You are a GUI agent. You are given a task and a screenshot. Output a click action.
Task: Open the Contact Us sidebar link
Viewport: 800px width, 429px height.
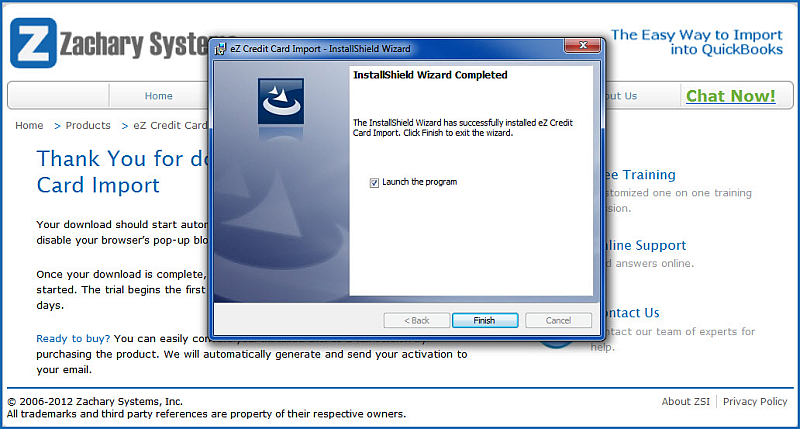coord(632,313)
